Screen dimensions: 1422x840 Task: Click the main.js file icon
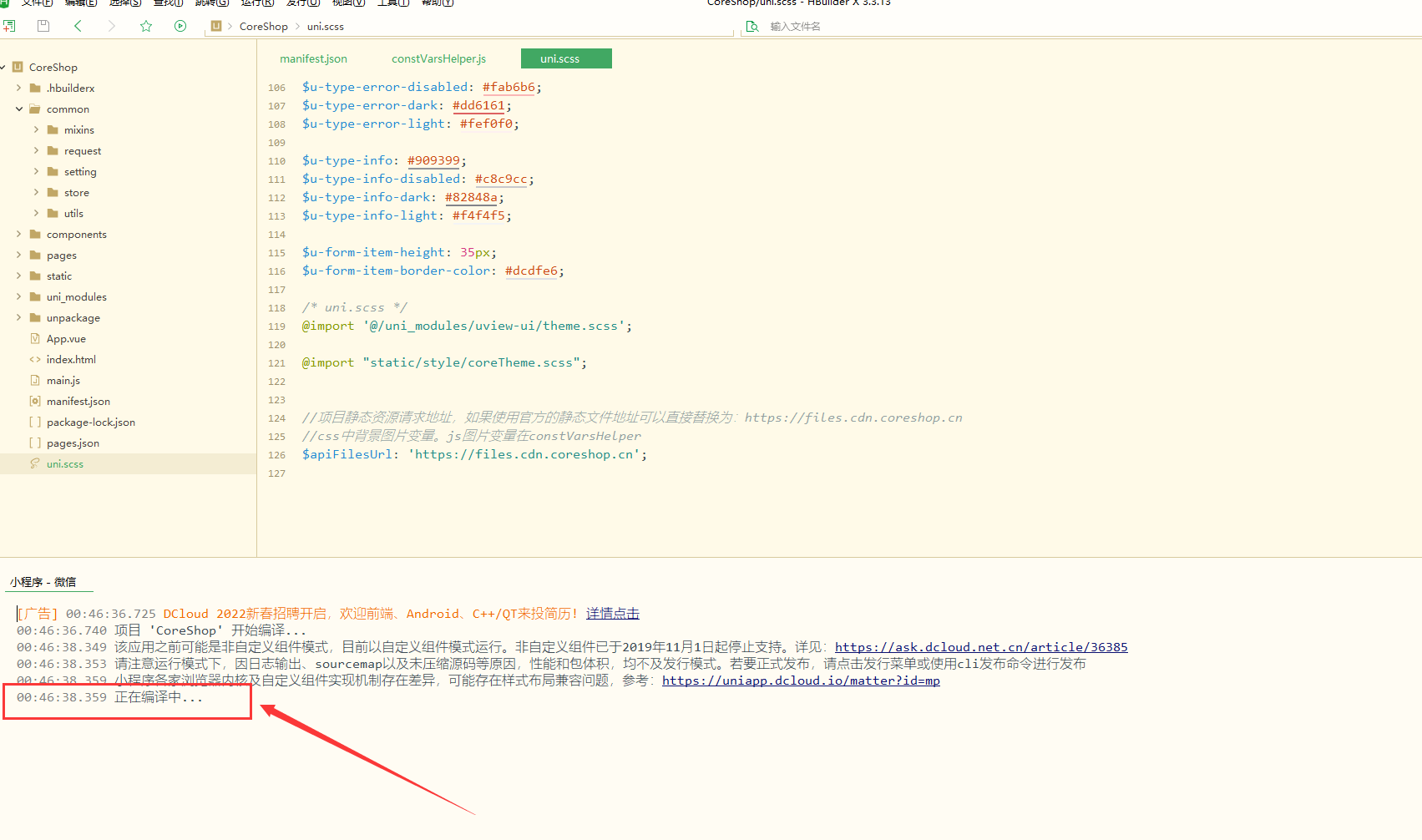coord(35,380)
